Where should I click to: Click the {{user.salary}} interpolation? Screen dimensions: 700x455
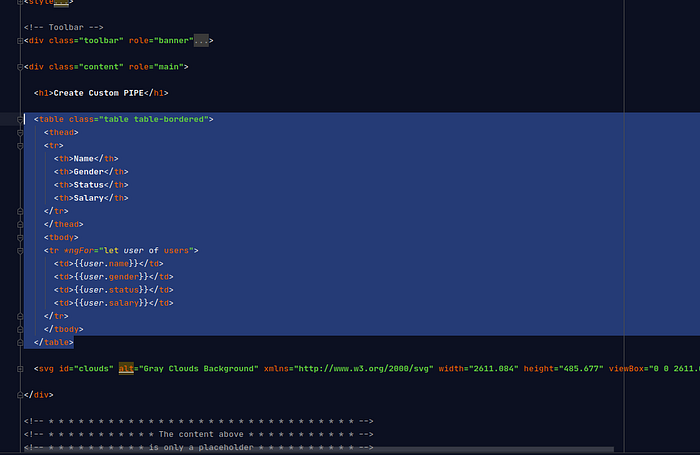111,303
